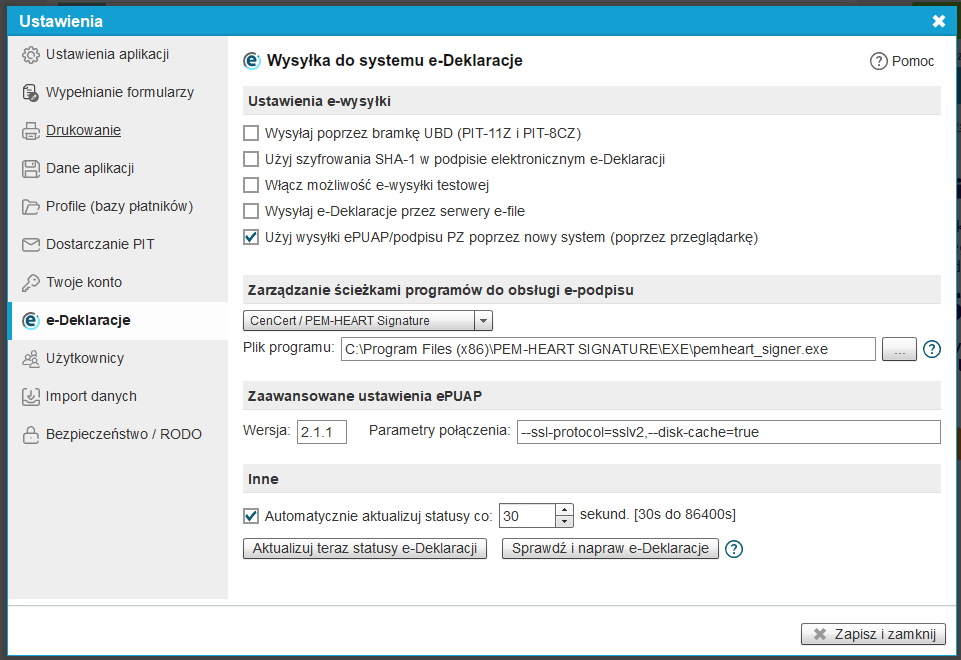Click Aktualizuj teraz statusy e-Deklaracji button
Screen dimensions: 961x660
[365, 548]
